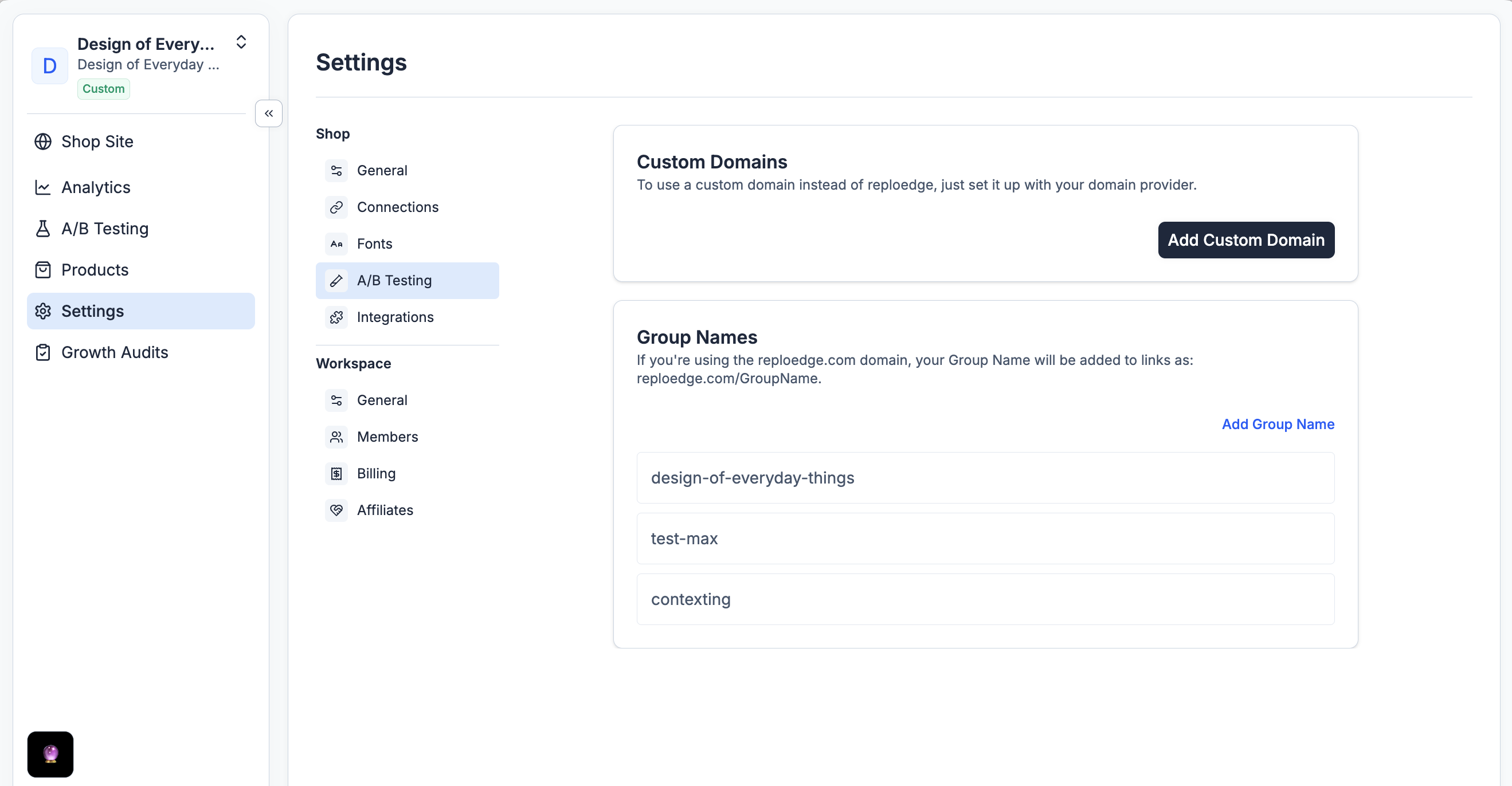Click the Add Custom Domain button
Image resolution: width=1512 pixels, height=786 pixels.
[x=1245, y=240]
